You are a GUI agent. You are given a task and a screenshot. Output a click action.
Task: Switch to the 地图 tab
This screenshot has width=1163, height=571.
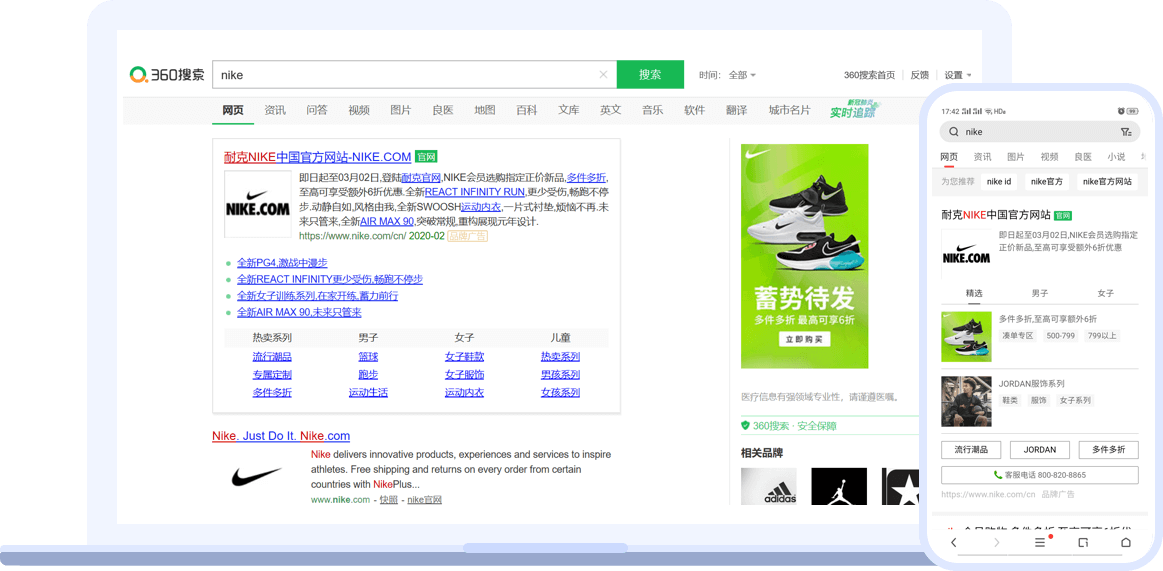(x=484, y=110)
